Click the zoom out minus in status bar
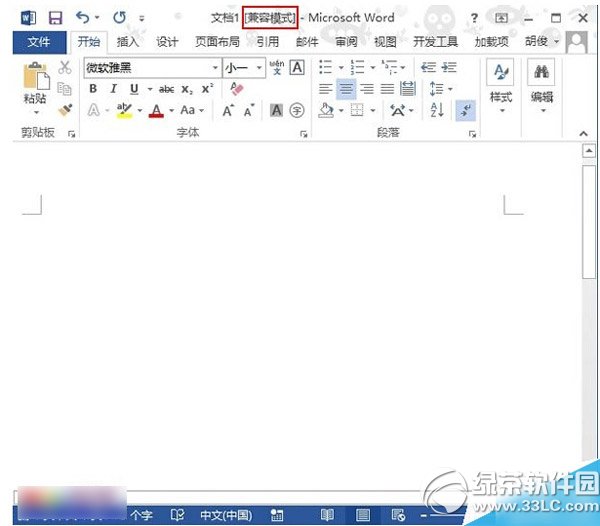The height and width of the screenshot is (526, 600). pos(424,516)
